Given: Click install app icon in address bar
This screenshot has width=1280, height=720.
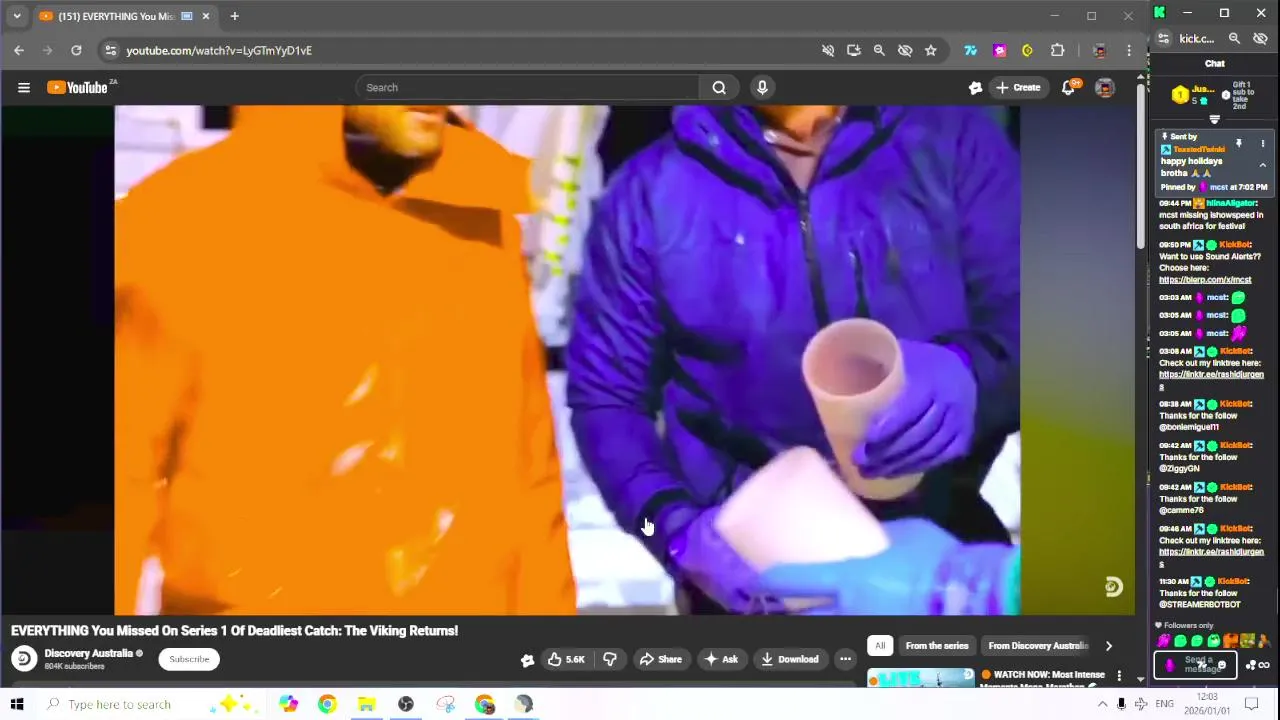Looking at the screenshot, I should 853,51.
